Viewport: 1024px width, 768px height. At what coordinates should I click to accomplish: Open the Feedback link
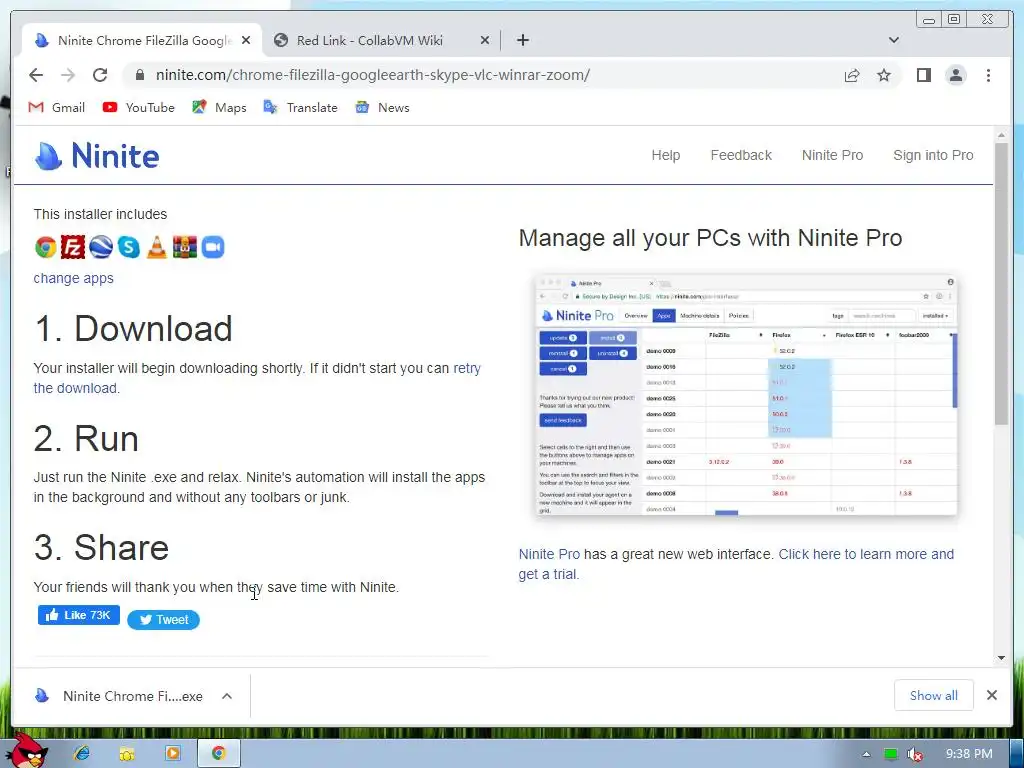(x=741, y=155)
